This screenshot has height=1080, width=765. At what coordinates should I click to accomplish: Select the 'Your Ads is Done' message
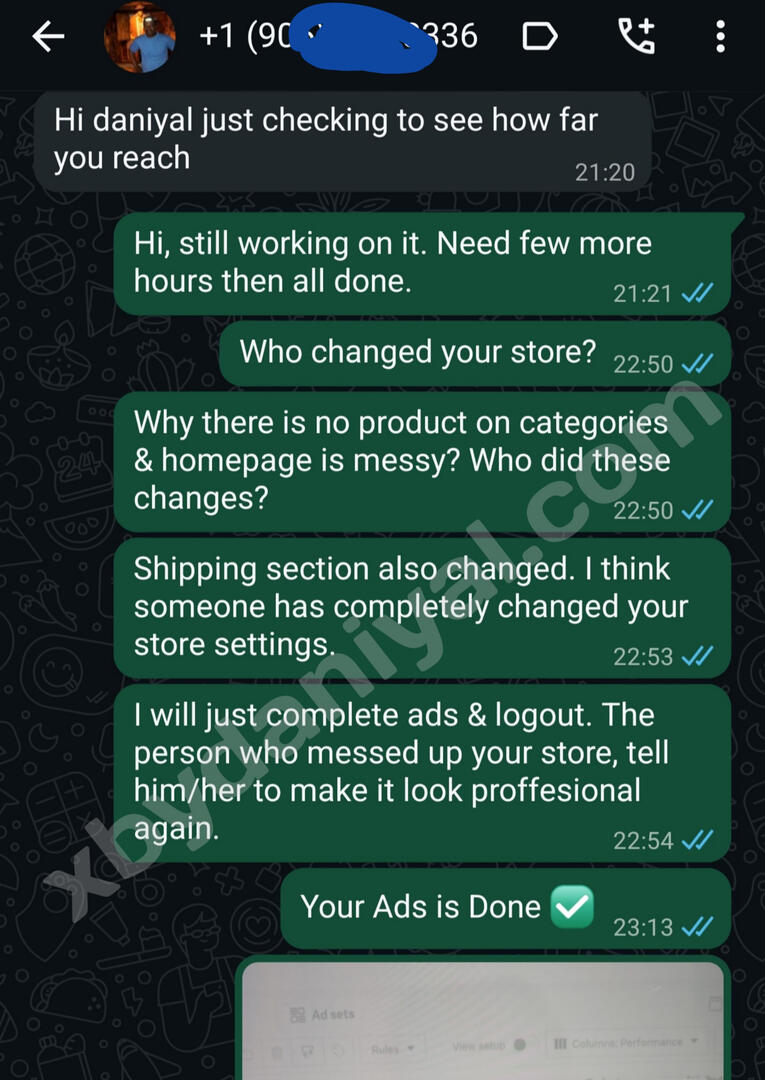505,908
